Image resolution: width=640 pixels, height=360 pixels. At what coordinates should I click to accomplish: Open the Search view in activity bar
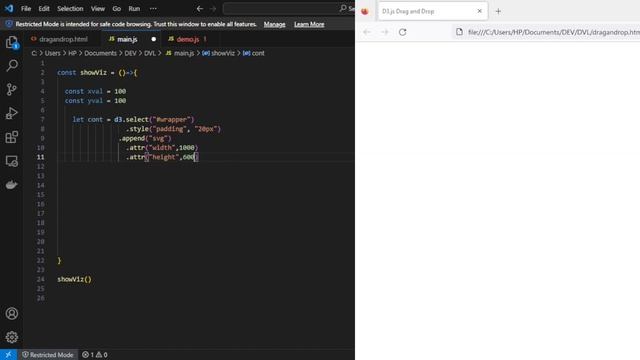(x=12, y=65)
